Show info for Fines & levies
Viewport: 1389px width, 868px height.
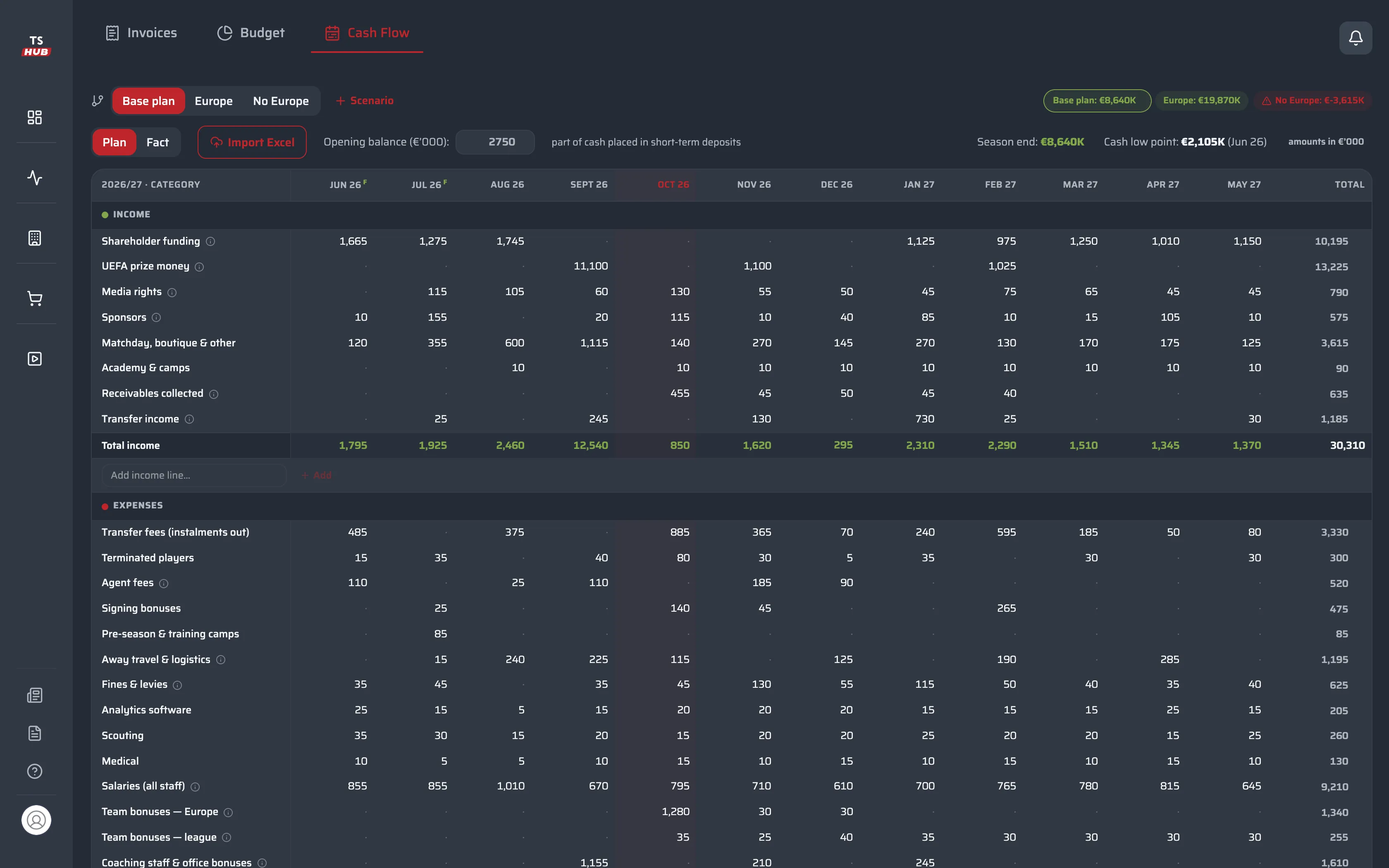coord(177,685)
